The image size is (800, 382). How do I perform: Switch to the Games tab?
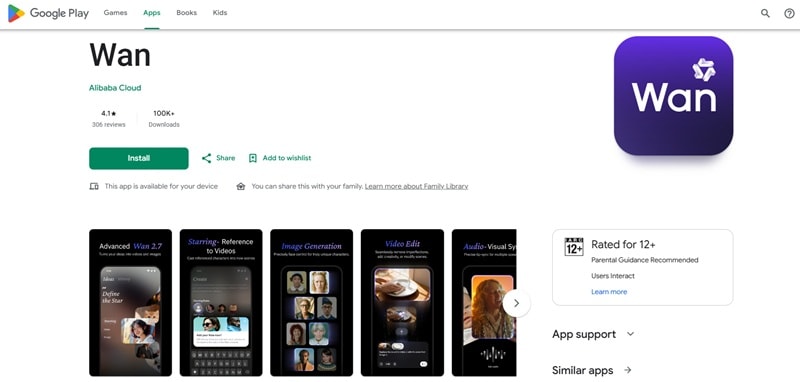[115, 13]
